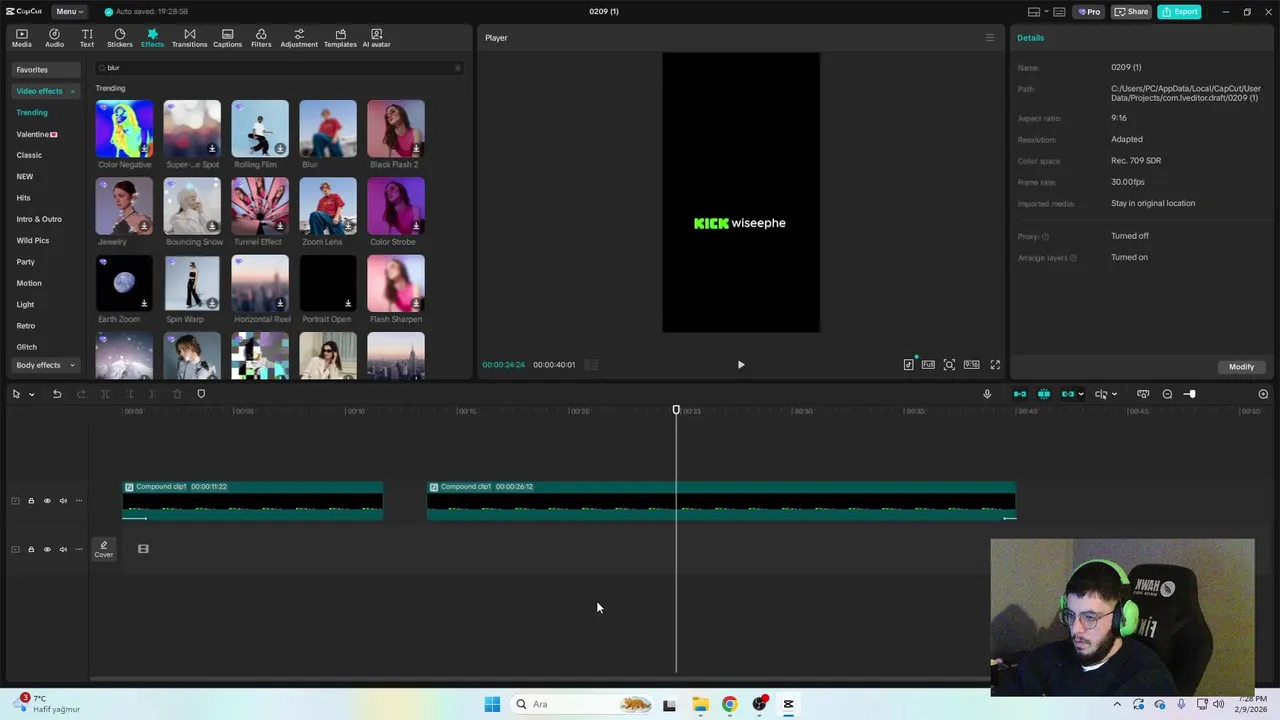This screenshot has height=720, width=1280.
Task: Switch to the Text tab
Action: pos(87,38)
